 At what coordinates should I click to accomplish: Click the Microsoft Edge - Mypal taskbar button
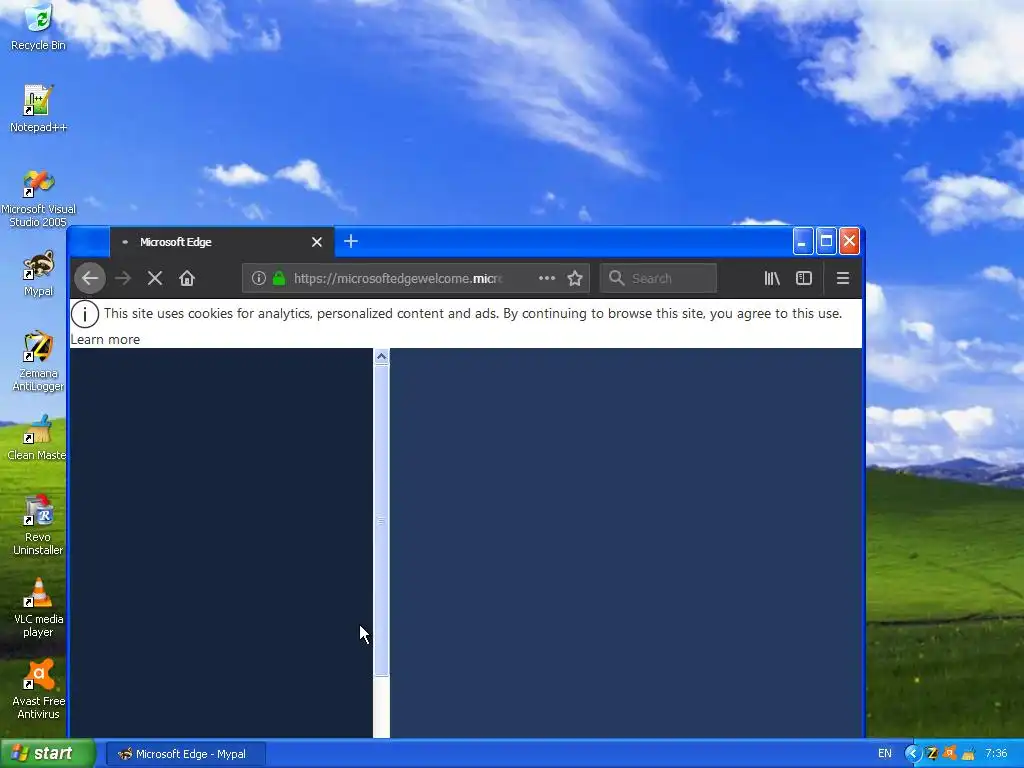(185, 754)
